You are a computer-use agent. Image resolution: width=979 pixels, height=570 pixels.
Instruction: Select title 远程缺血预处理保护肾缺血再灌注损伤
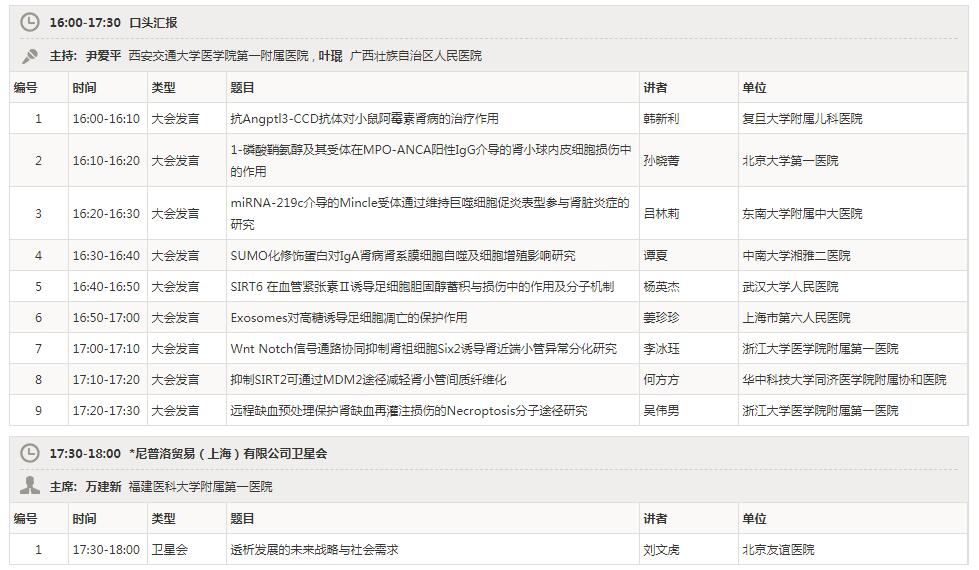pos(409,410)
